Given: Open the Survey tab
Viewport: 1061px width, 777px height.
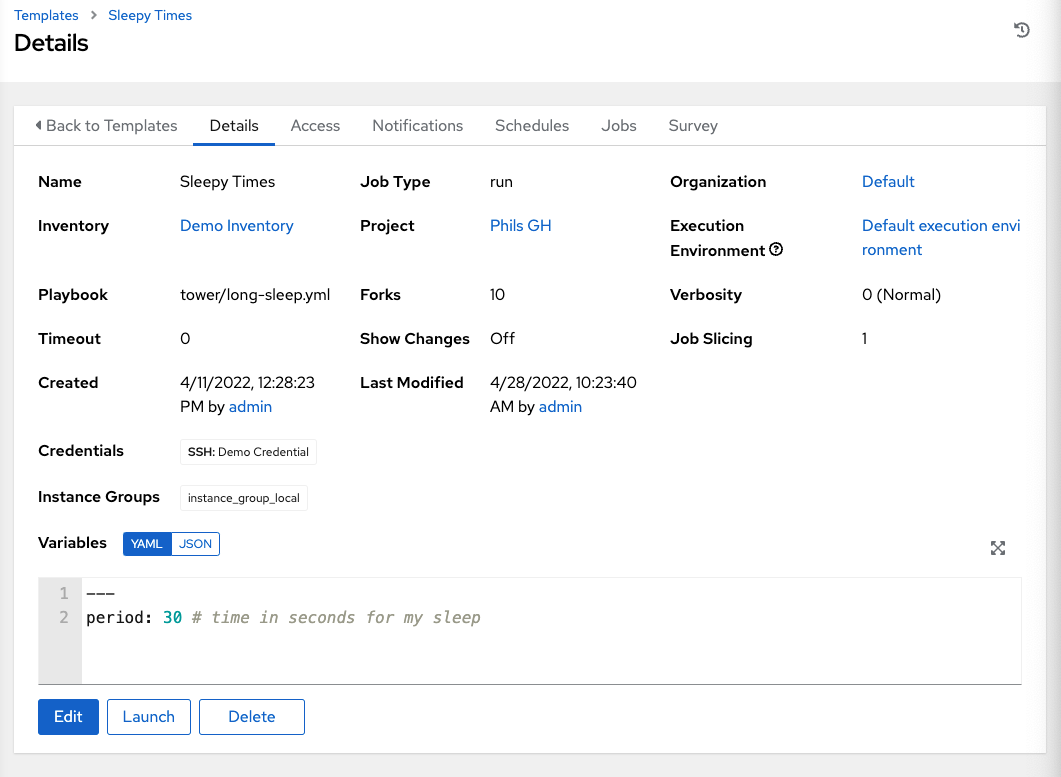Looking at the screenshot, I should coord(693,125).
